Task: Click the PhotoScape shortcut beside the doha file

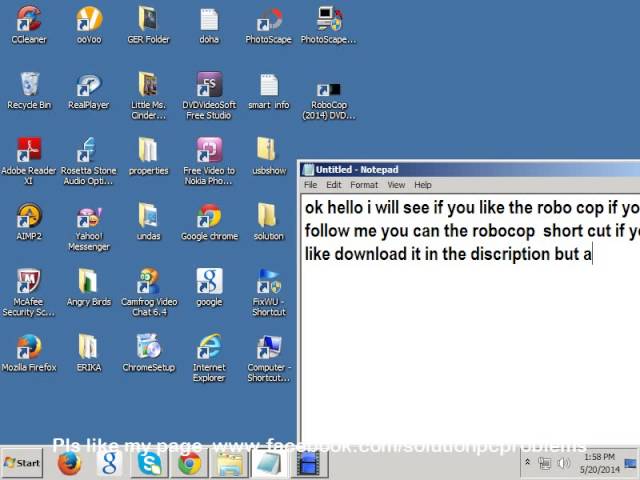Action: point(268,24)
